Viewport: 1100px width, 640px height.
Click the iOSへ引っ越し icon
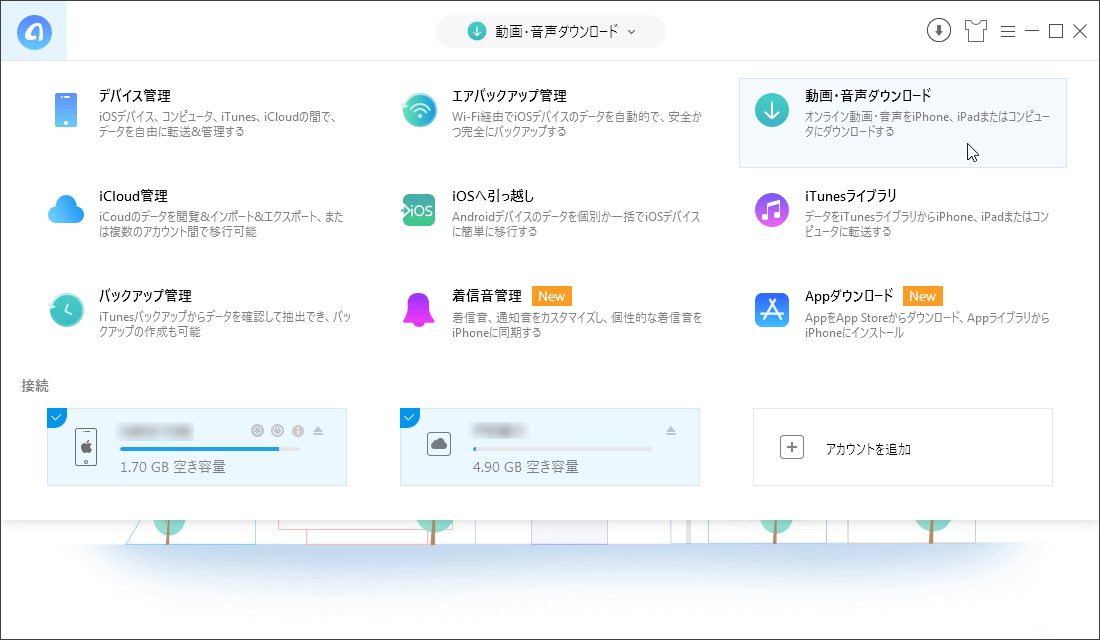419,210
